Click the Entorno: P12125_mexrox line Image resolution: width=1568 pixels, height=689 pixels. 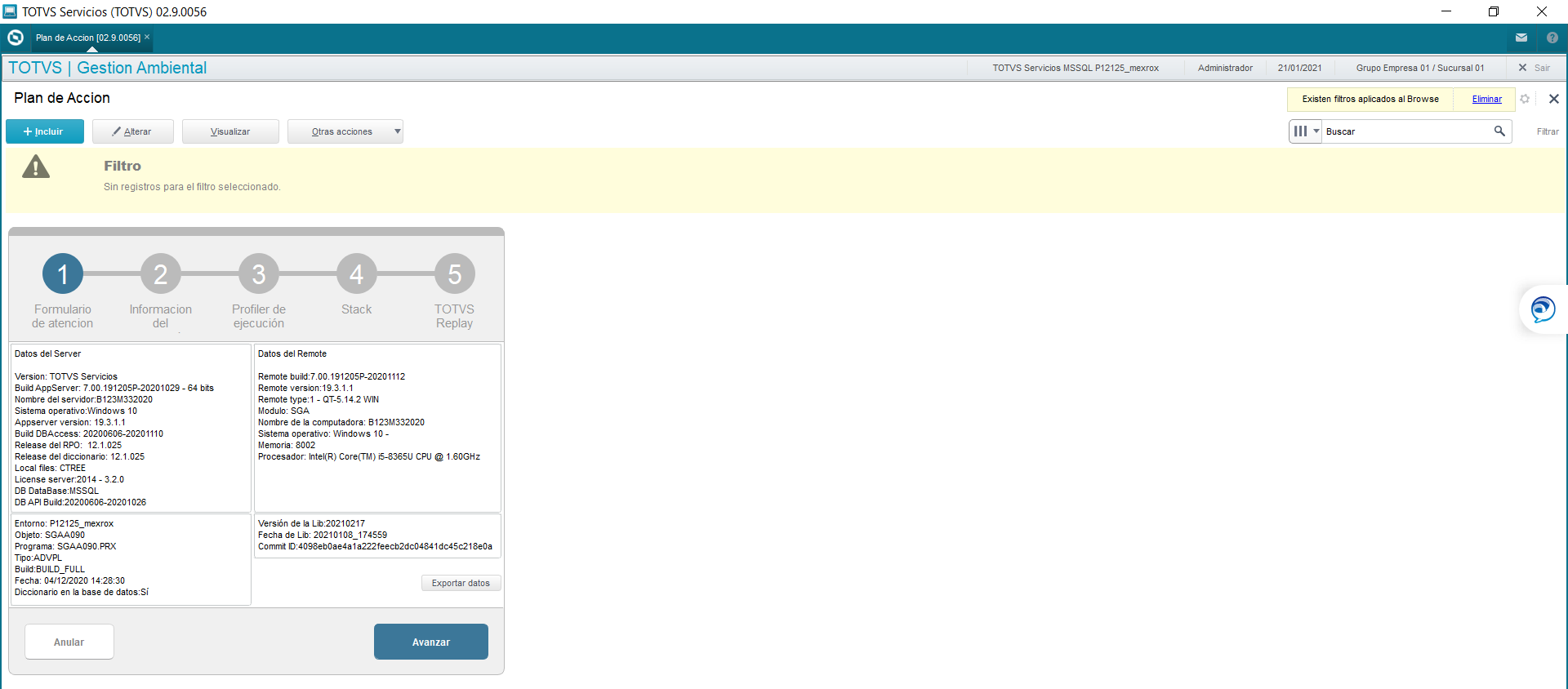64,523
